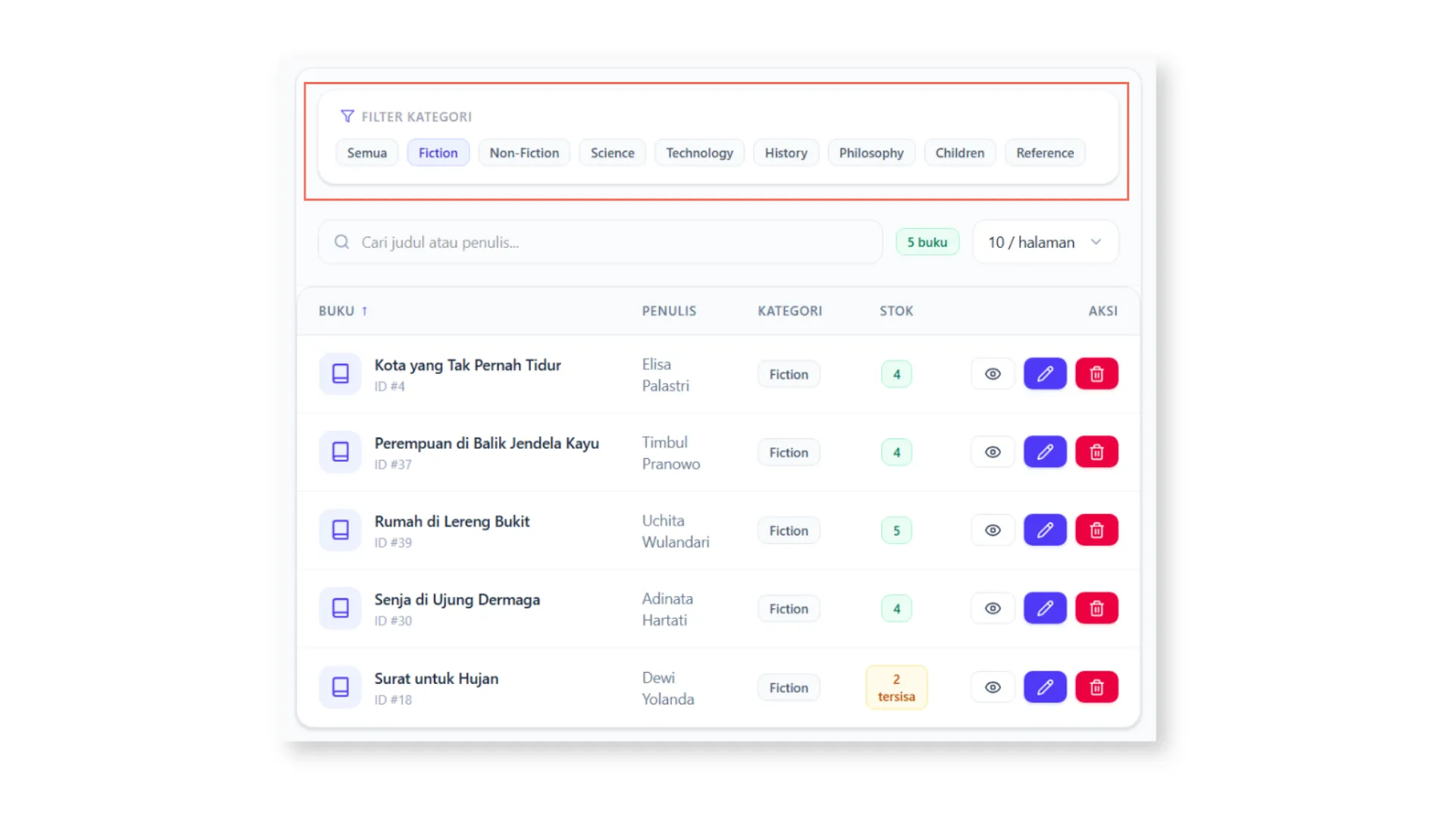Screen dimensions: 1456x819
Task: Edit Rumah di Lereng Bukit book
Action: click(1045, 530)
